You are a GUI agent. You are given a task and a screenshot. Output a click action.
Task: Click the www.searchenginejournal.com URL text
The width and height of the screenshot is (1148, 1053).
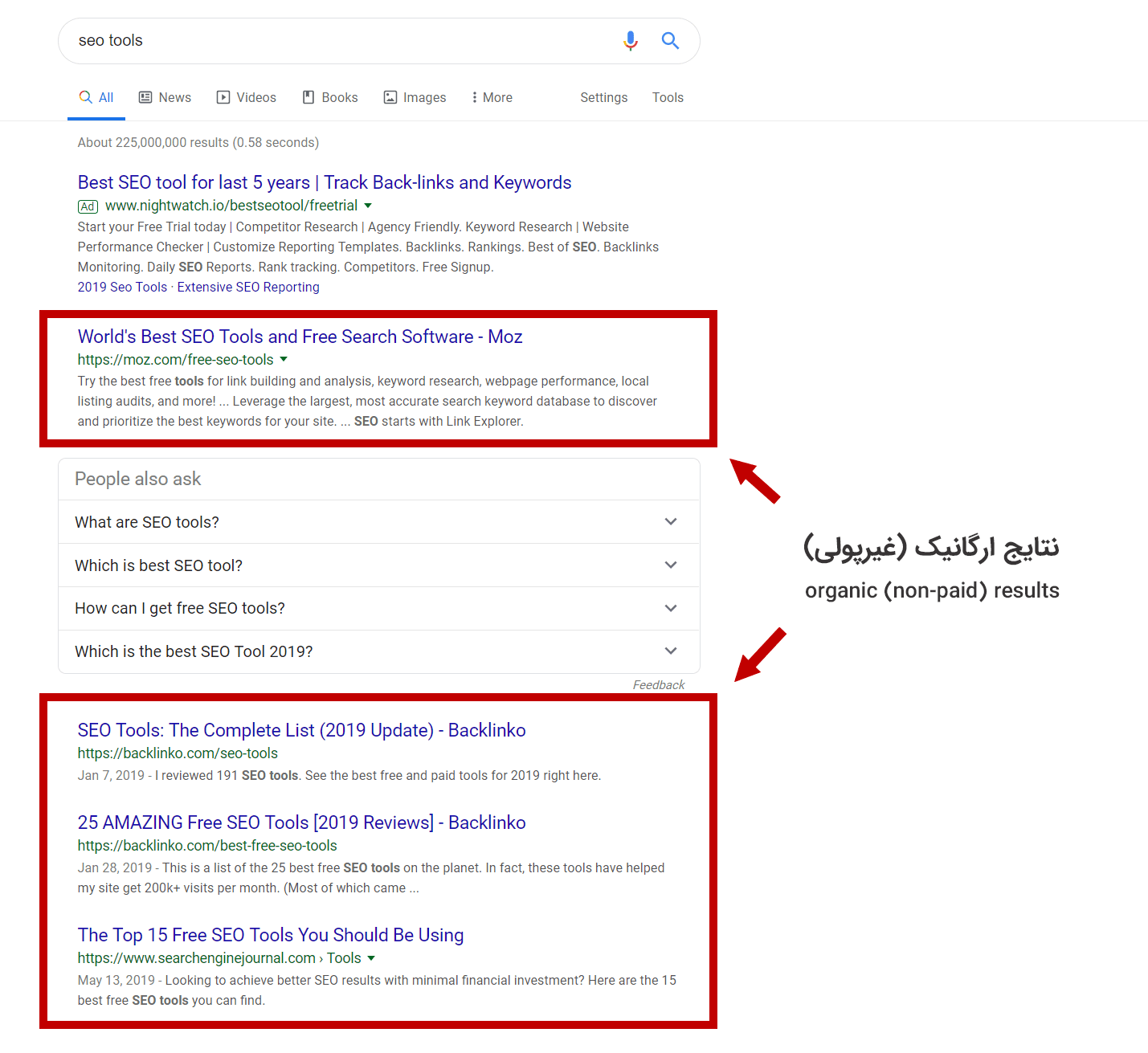tap(197, 958)
